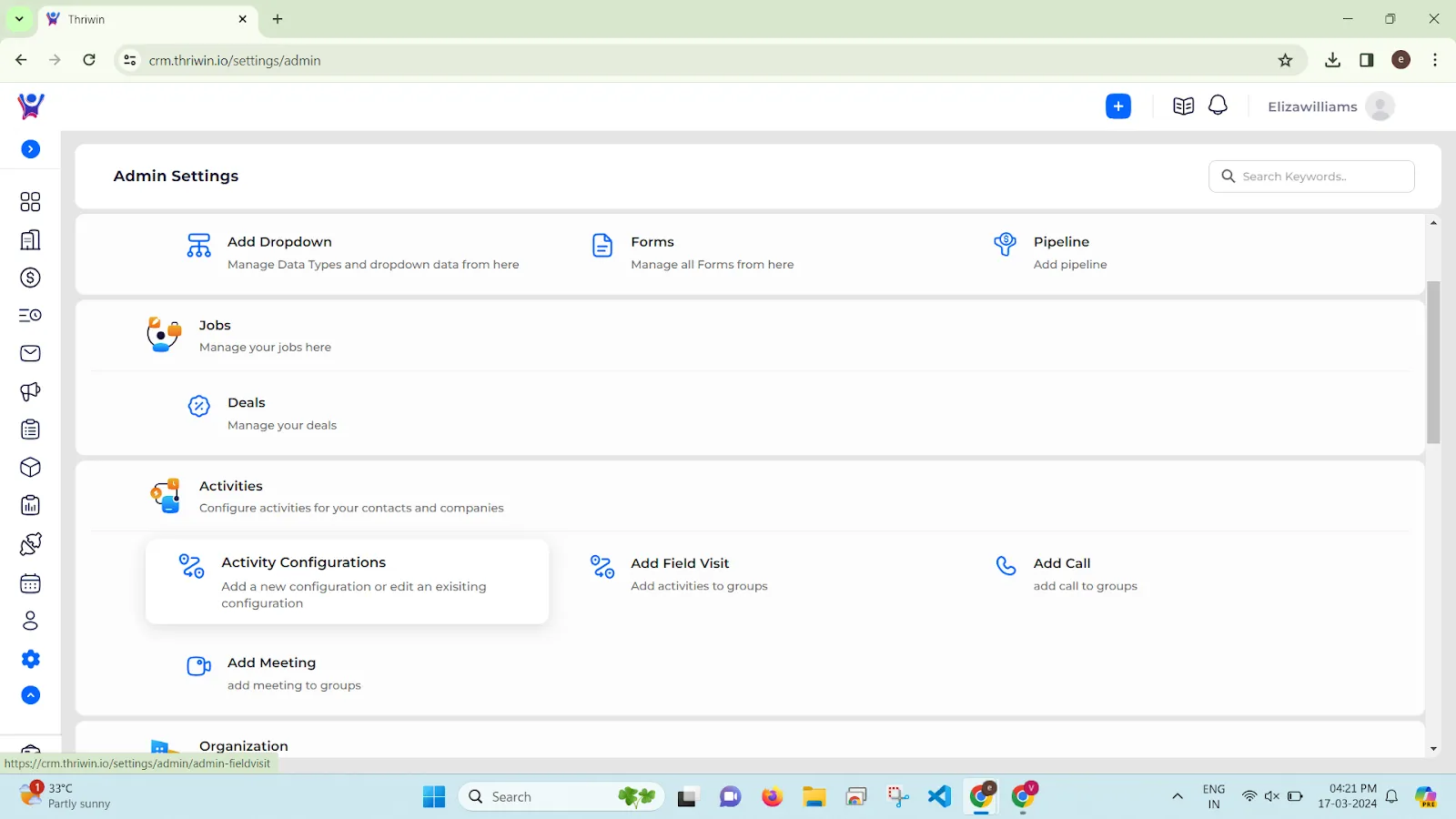Viewport: 1456px width, 819px height.
Task: Click the scrollbar up arrow
Action: [1433, 223]
